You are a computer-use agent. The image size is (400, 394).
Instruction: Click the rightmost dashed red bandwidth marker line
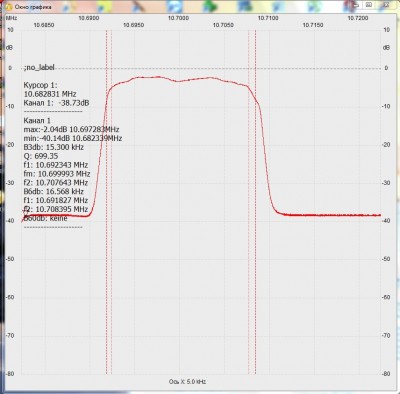pyautogui.click(x=255, y=202)
